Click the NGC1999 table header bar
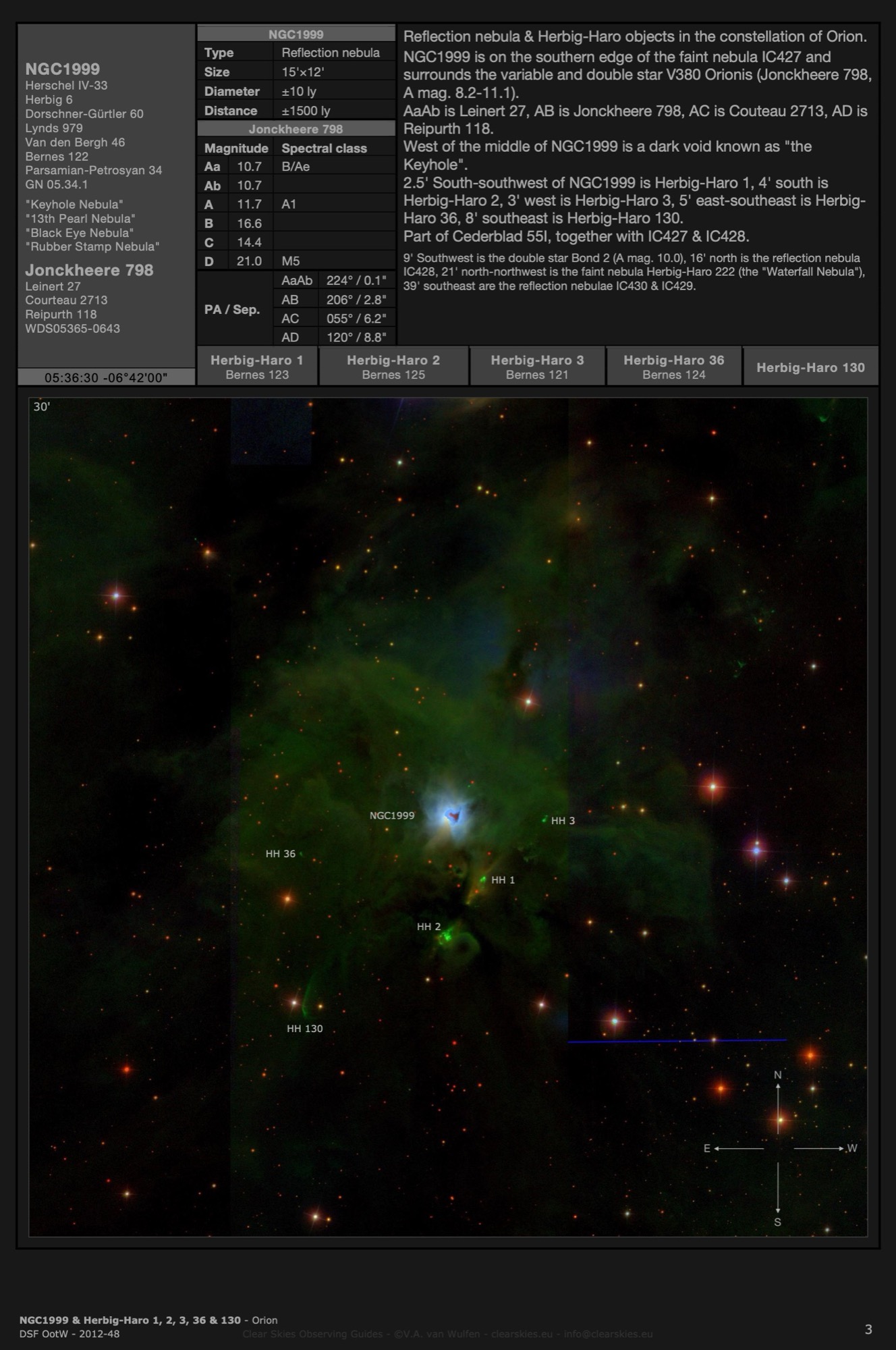 coord(296,34)
